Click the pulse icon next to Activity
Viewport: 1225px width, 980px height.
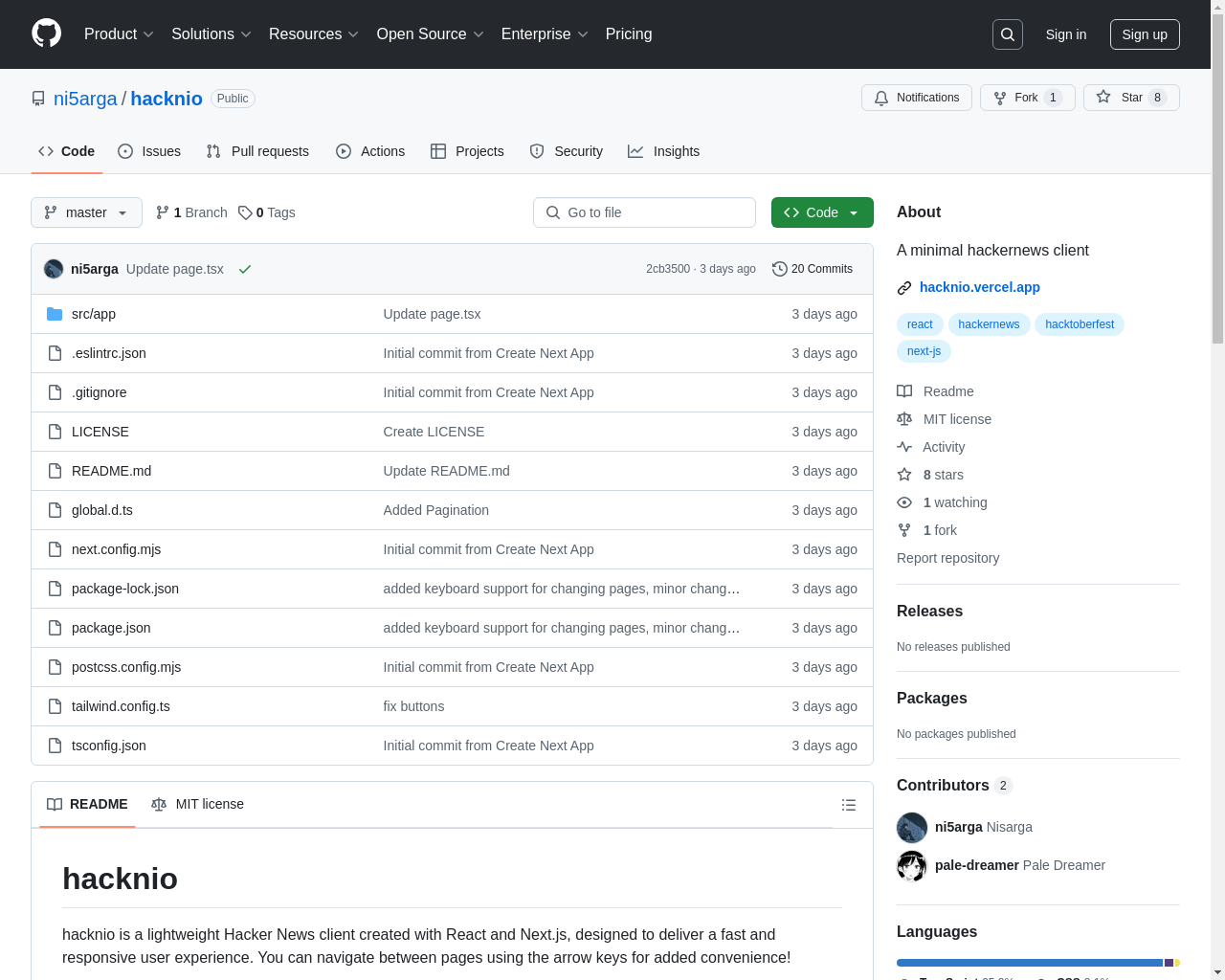point(904,447)
